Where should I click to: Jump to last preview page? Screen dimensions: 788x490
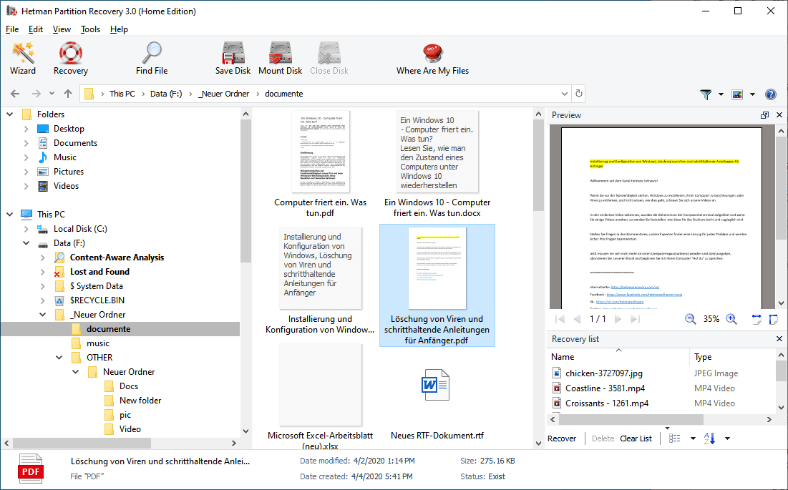635,319
